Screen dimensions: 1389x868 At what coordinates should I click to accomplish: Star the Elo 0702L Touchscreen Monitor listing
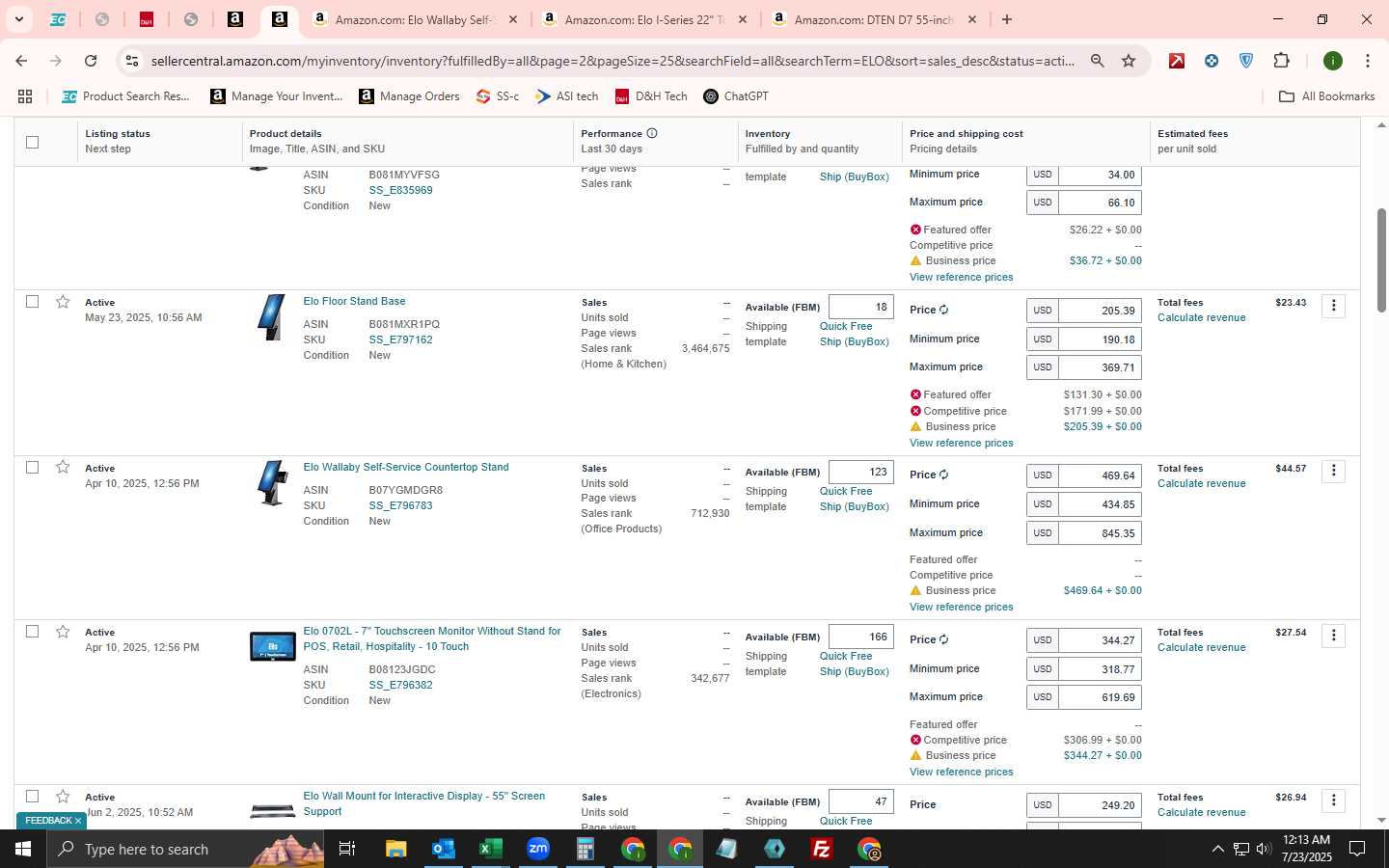[x=63, y=632]
